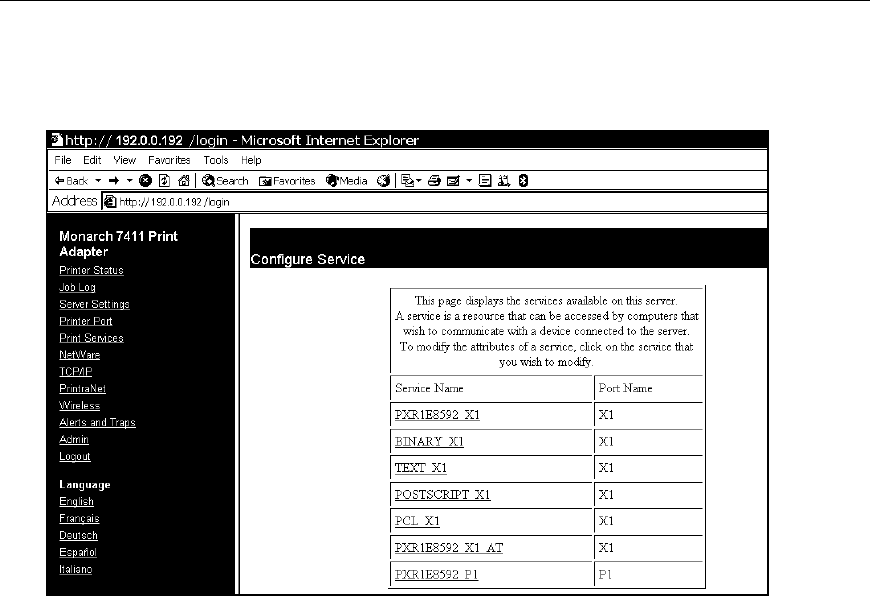Image resolution: width=870 pixels, height=596 pixels.
Task: Open the TCP/IP settings link
Action: (x=75, y=371)
